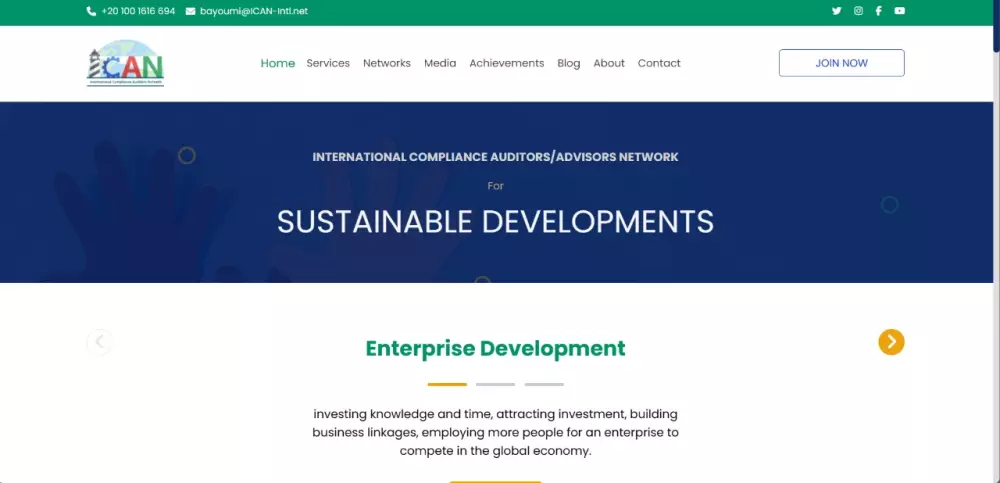Viewport: 1000px width, 483px height.
Task: Open the Twitter social icon
Action: pyautogui.click(x=836, y=11)
